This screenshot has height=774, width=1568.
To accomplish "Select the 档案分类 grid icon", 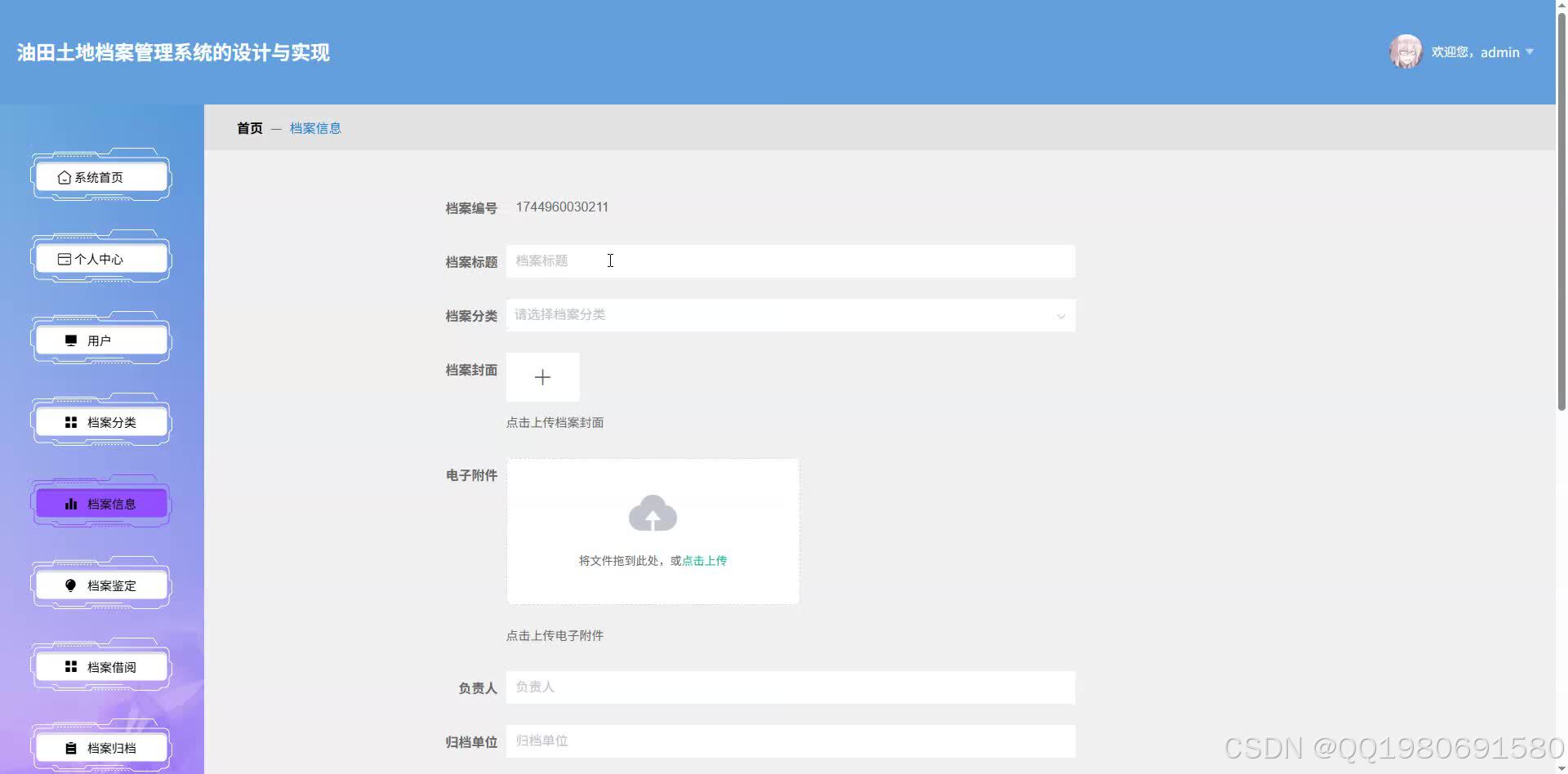I will [70, 421].
